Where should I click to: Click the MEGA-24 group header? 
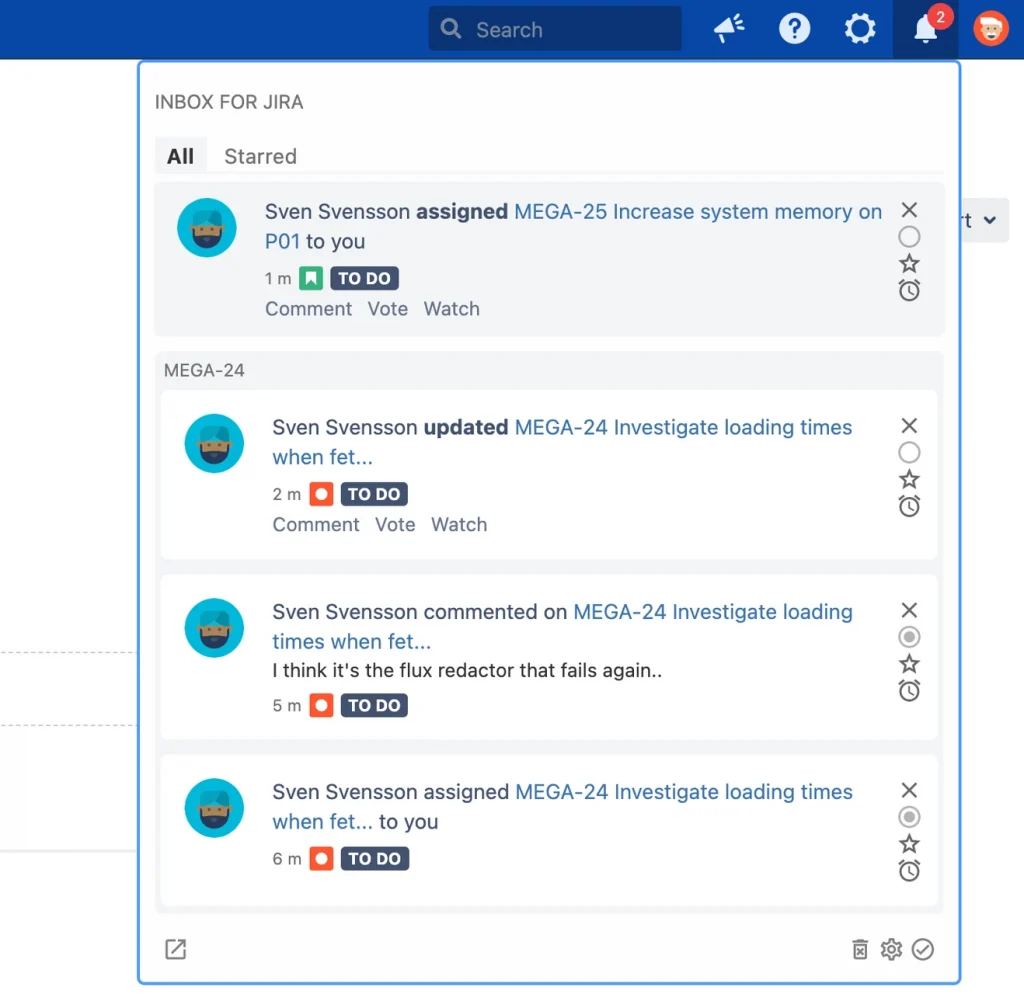click(204, 370)
